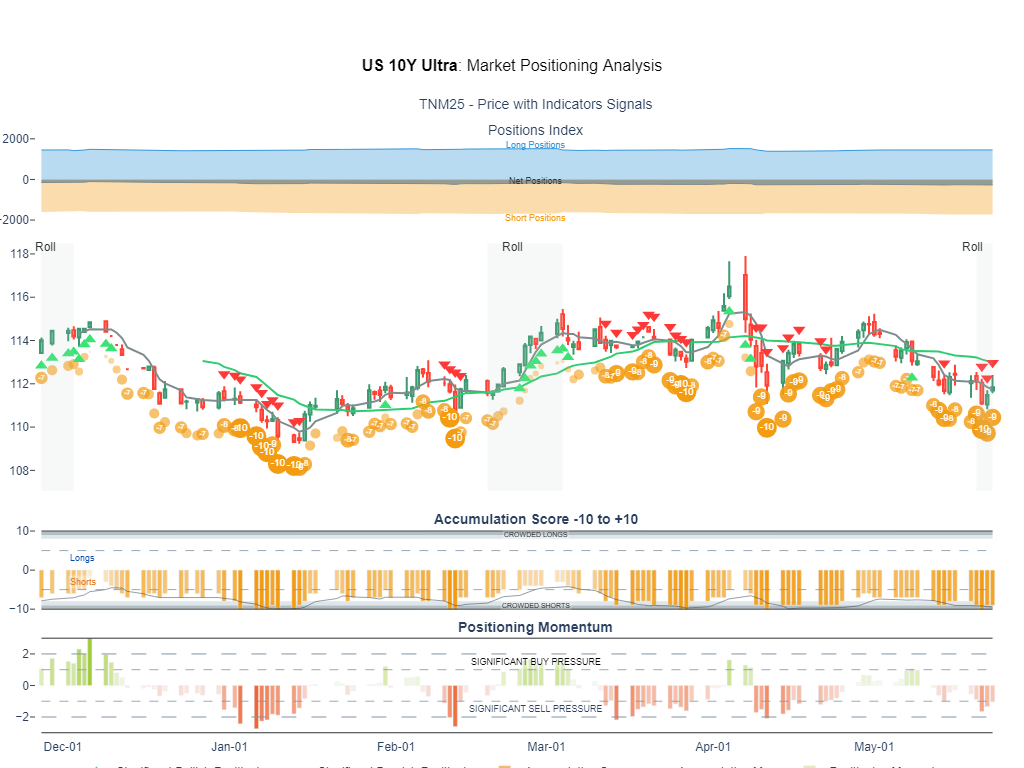Click the 'Accumulation Score -10 to +10' heading
The width and height of the screenshot is (1024, 768).
click(x=536, y=519)
